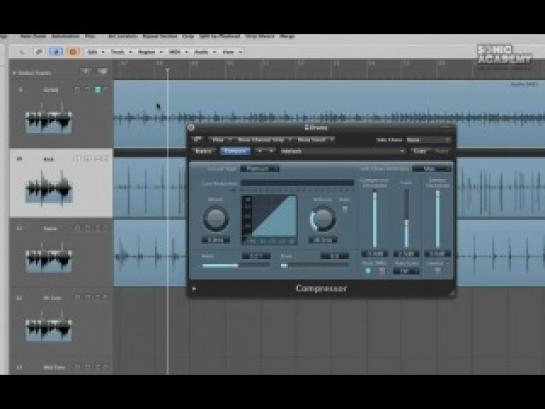Click the next preset arrow
545x409 pixels.
pos(271,151)
